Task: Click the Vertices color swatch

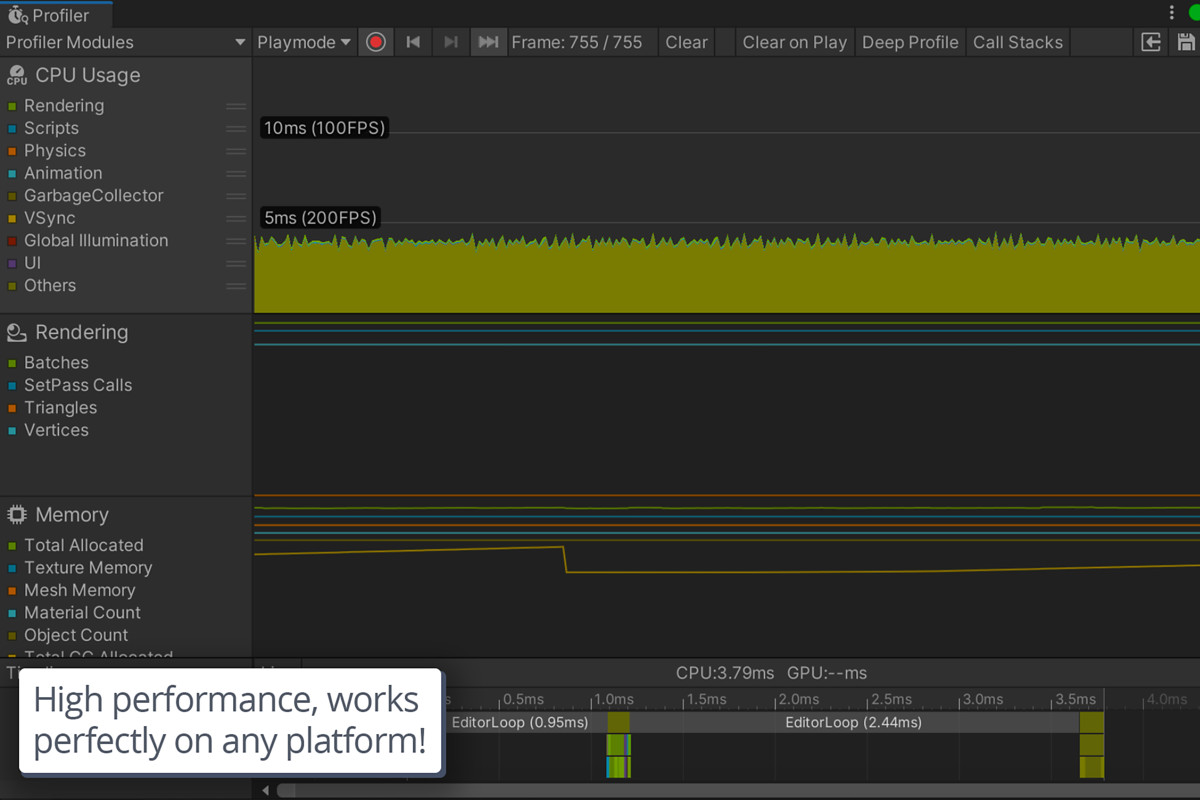Action: click(x=12, y=431)
